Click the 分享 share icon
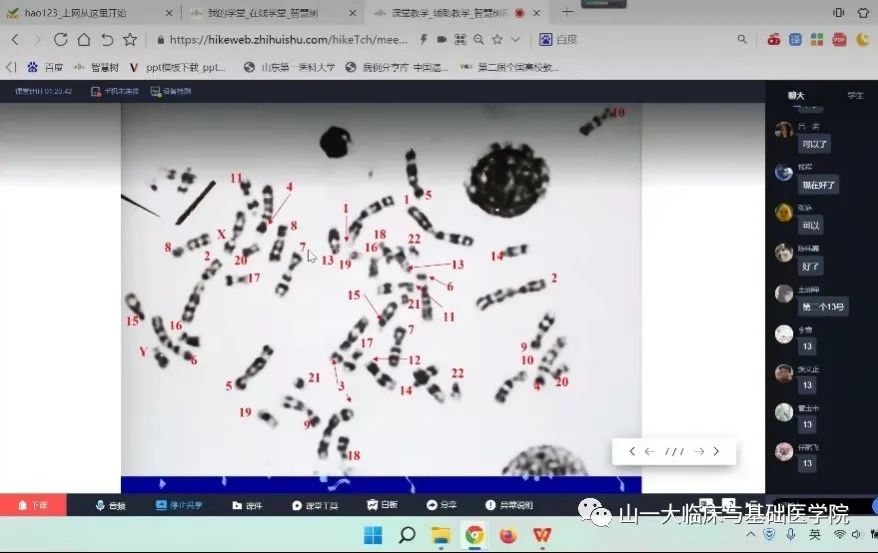The height and width of the screenshot is (553, 878). click(441, 505)
